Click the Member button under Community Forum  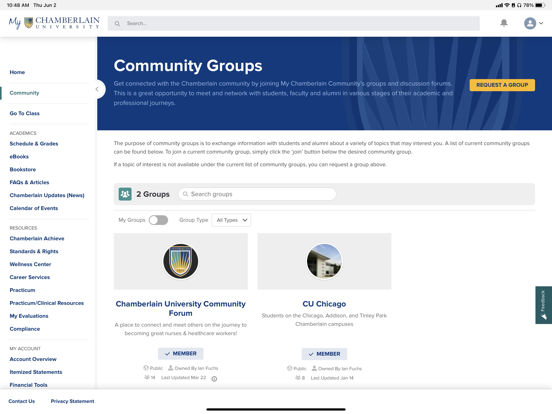click(x=181, y=353)
